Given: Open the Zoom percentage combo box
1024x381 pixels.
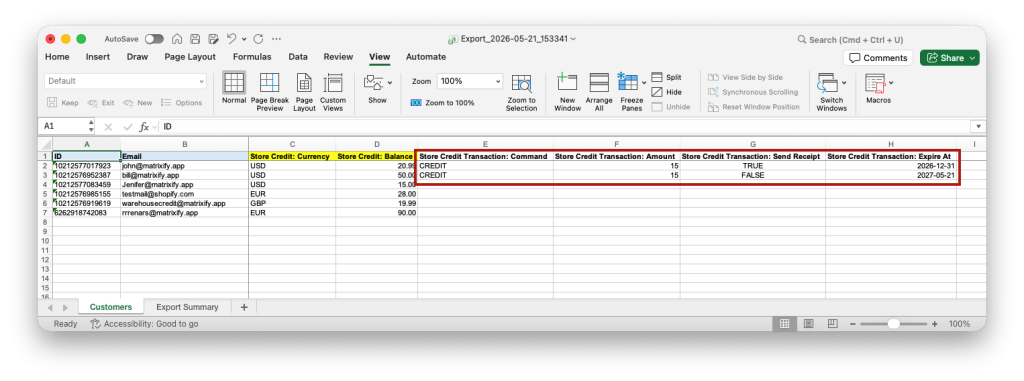Looking at the screenshot, I should pos(470,81).
